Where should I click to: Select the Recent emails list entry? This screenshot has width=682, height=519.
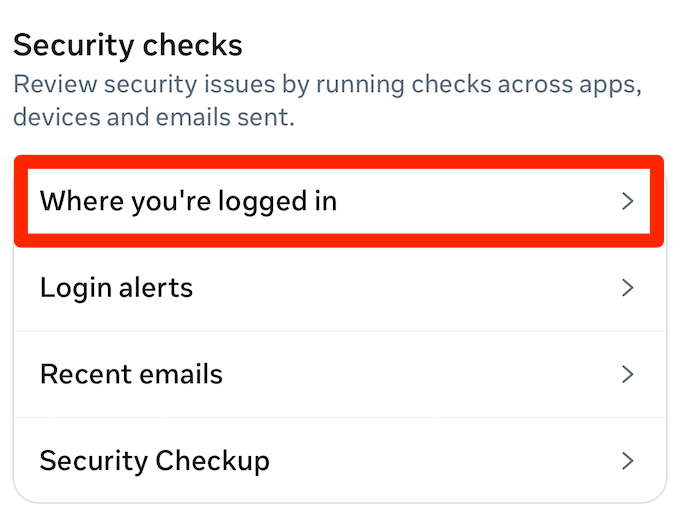tap(340, 375)
